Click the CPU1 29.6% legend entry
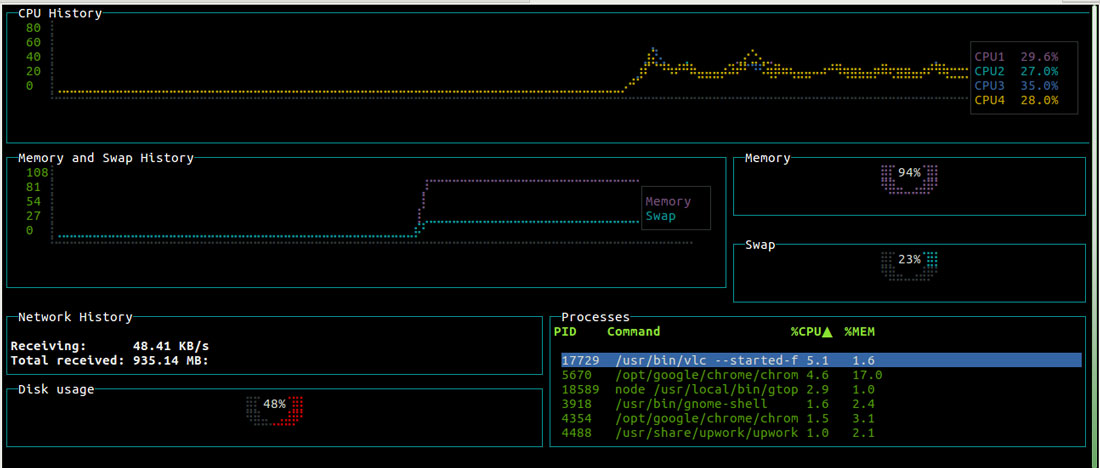Image resolution: width=1100 pixels, height=468 pixels. point(1017,57)
